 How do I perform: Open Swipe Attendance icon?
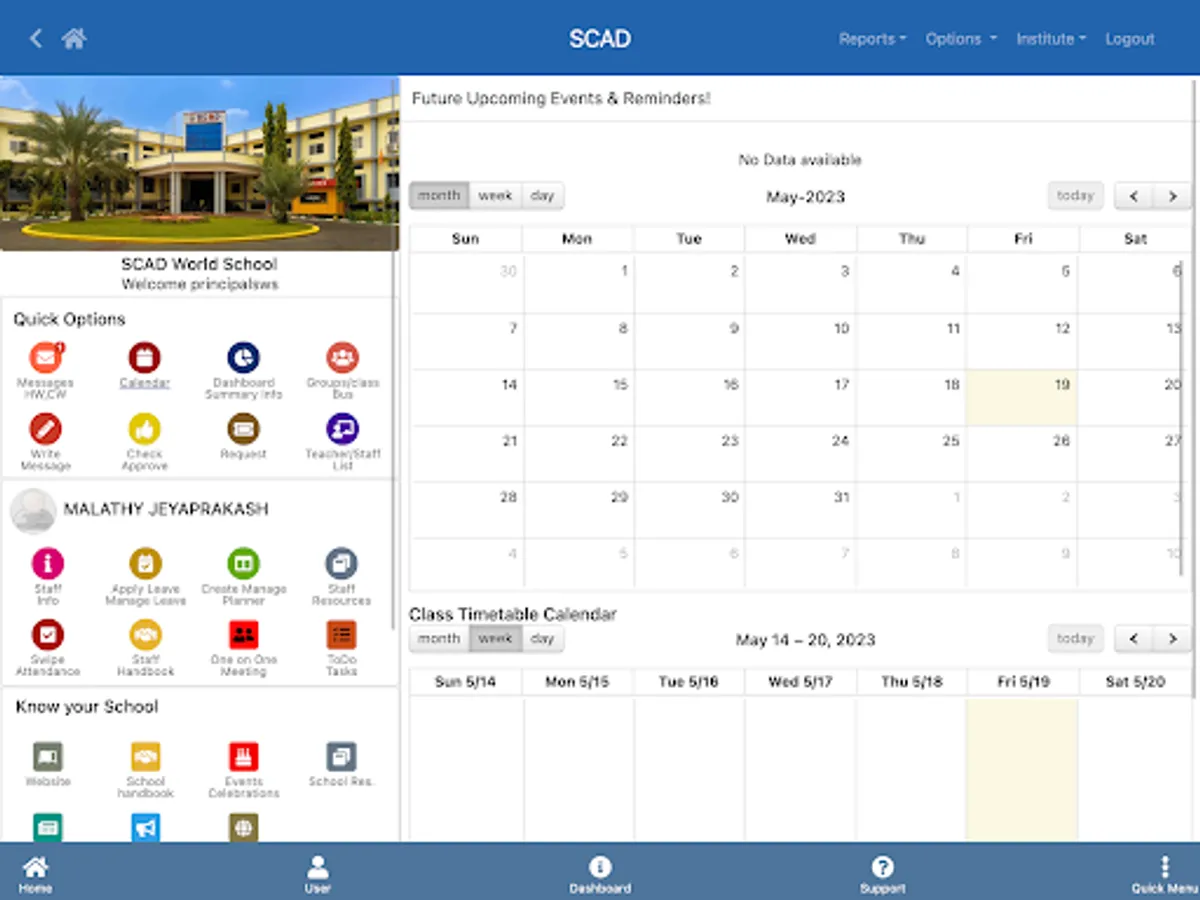47,634
